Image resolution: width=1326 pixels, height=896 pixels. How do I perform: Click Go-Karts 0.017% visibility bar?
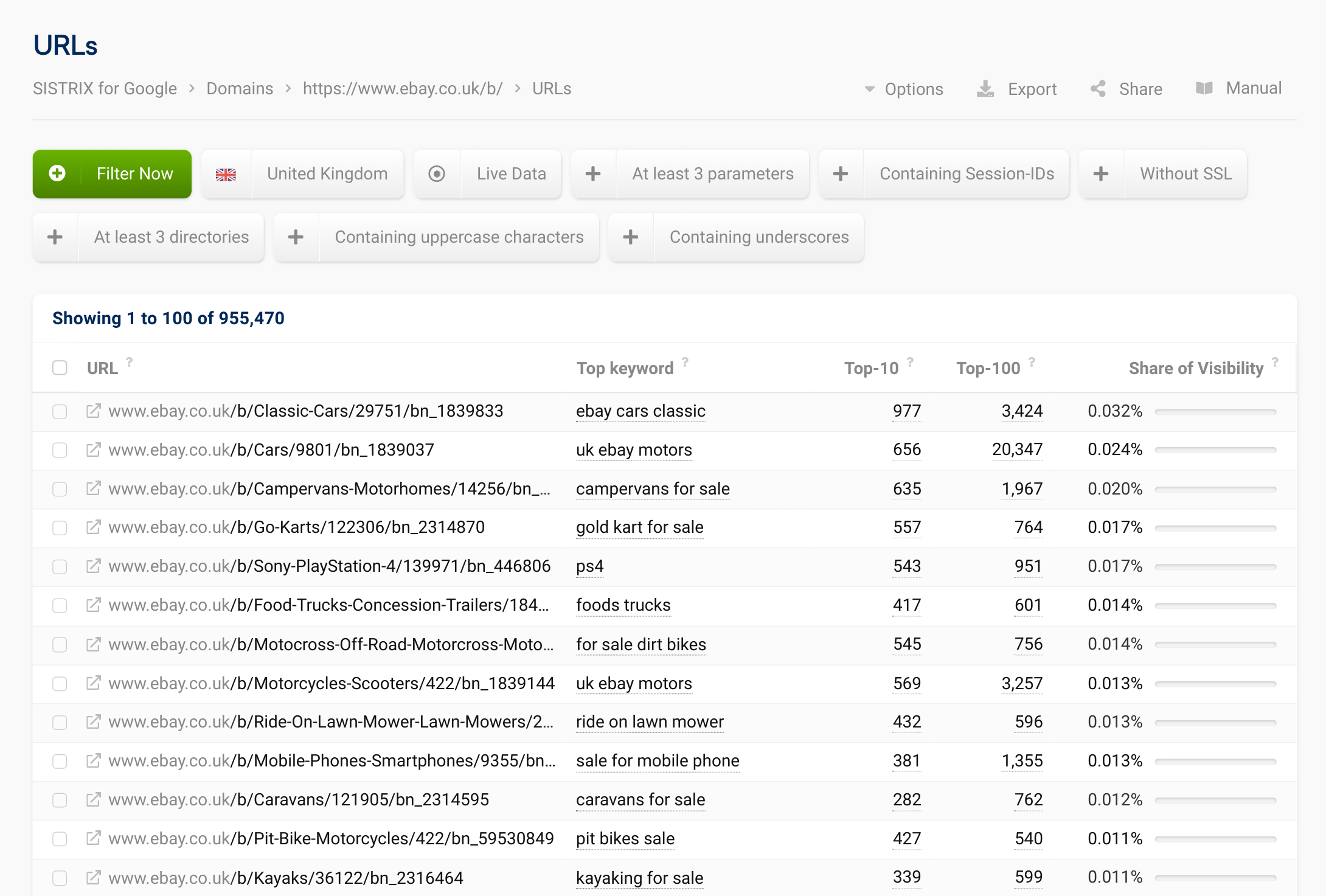click(x=1215, y=528)
